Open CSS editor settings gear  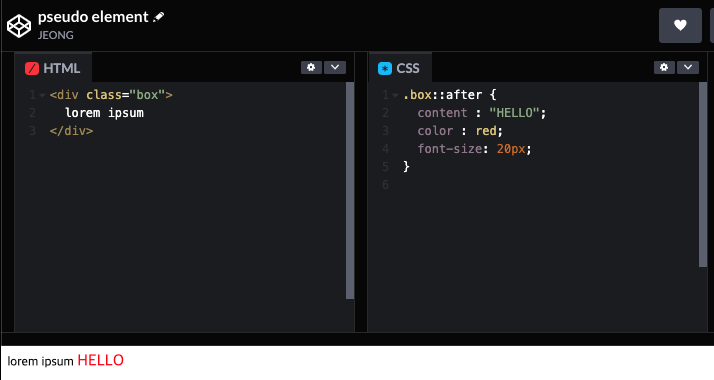point(664,67)
